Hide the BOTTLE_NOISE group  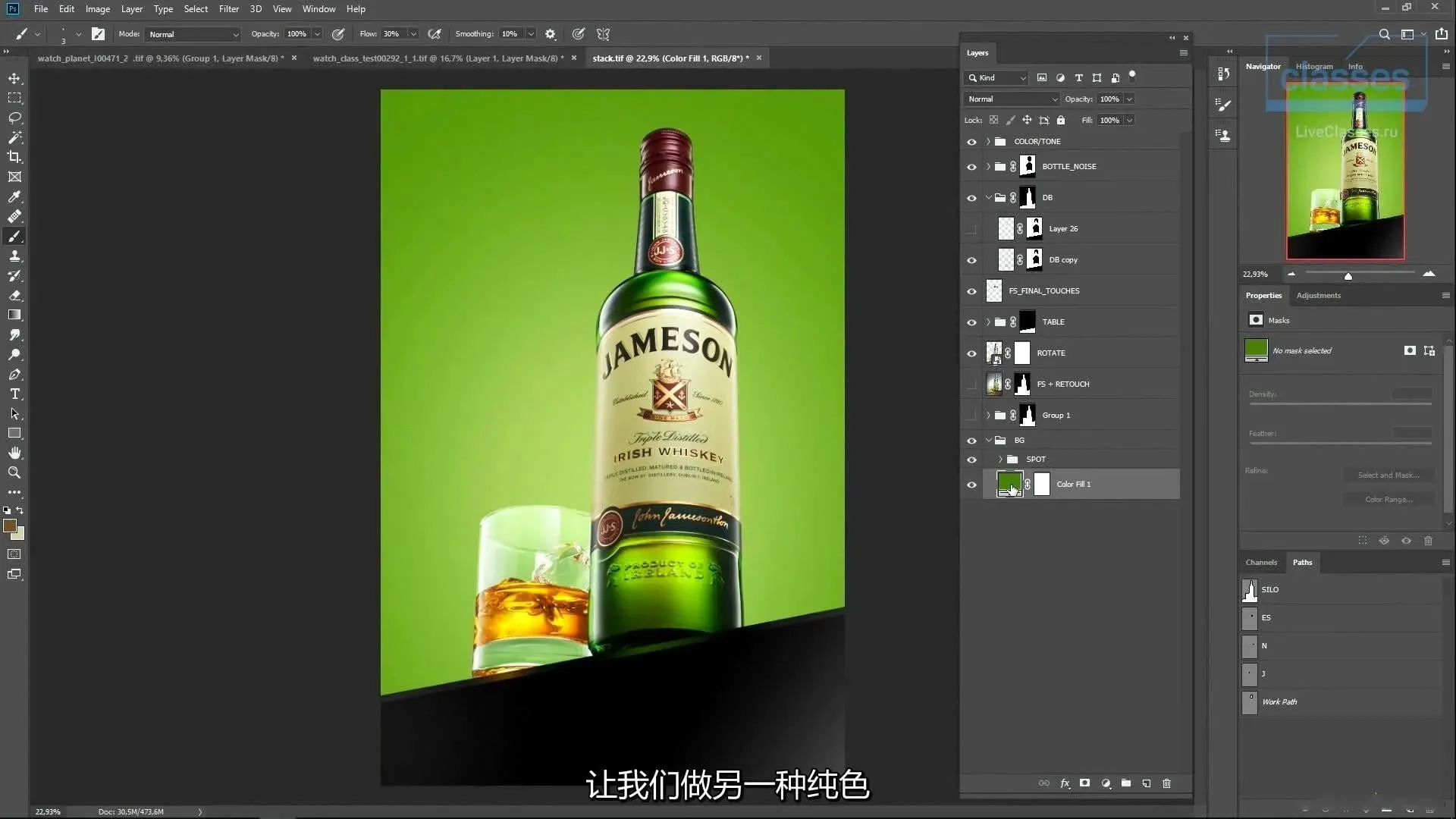pyautogui.click(x=971, y=167)
